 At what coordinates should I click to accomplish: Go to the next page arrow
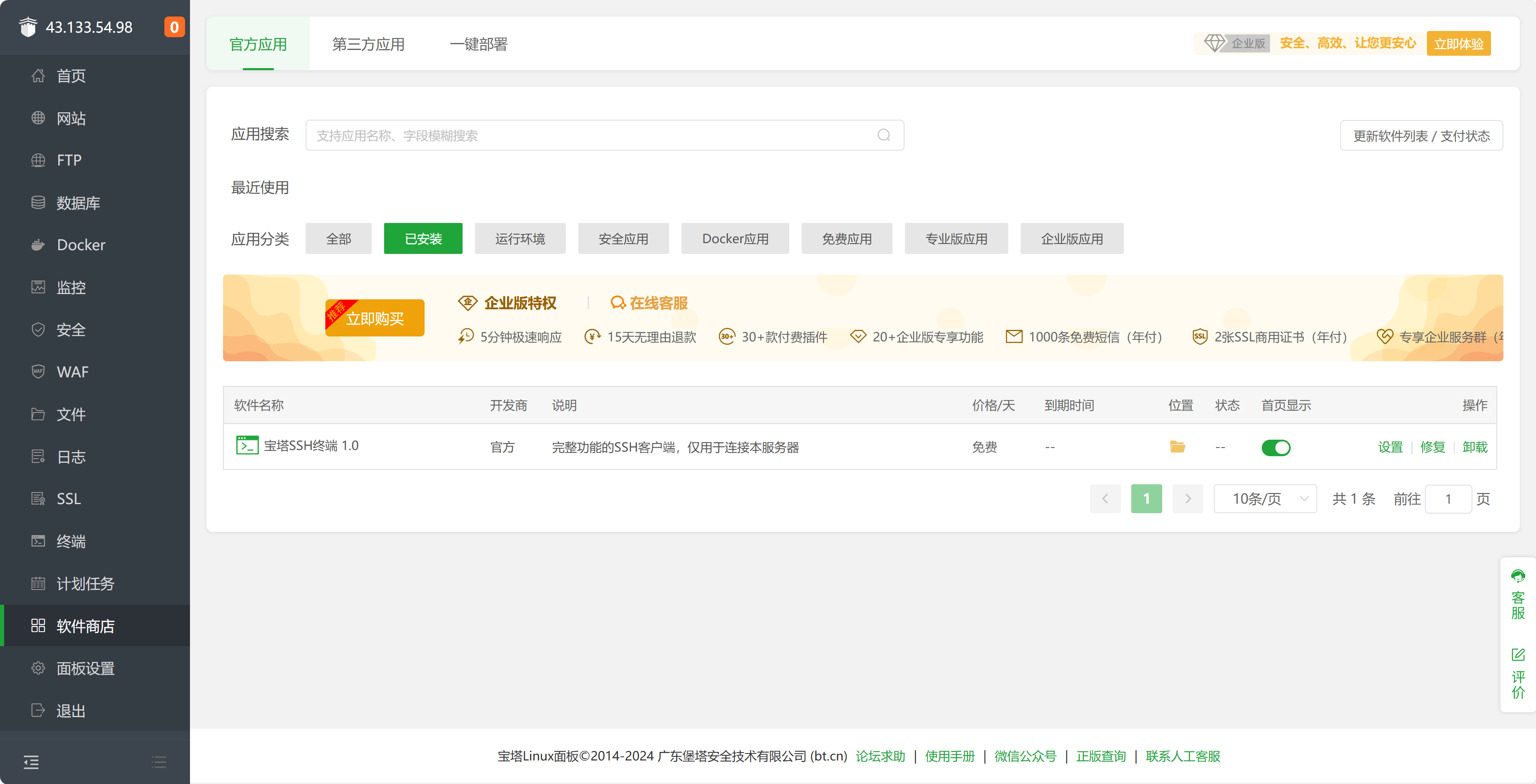tap(1188, 499)
